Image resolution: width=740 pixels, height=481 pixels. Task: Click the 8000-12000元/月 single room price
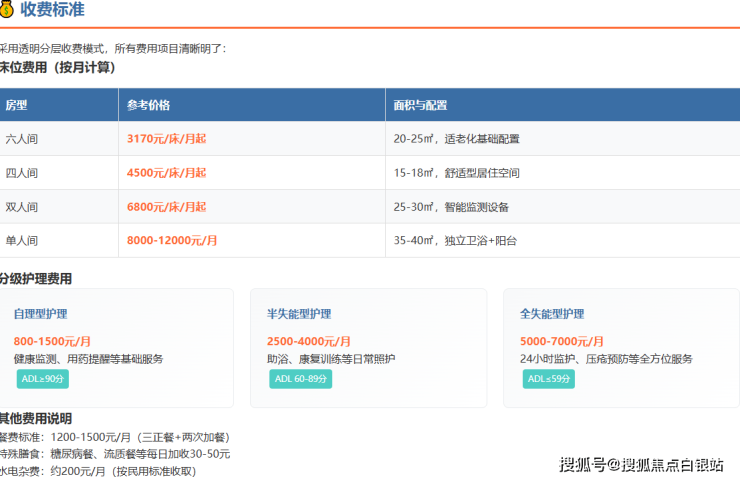[172, 241]
